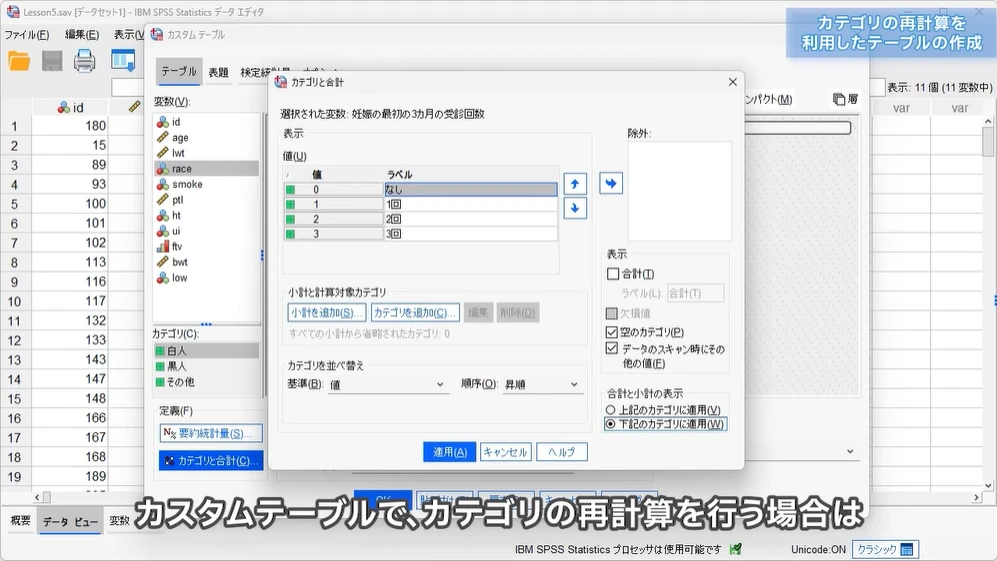
Task: Click the 適用(A) button
Action: pos(449,452)
